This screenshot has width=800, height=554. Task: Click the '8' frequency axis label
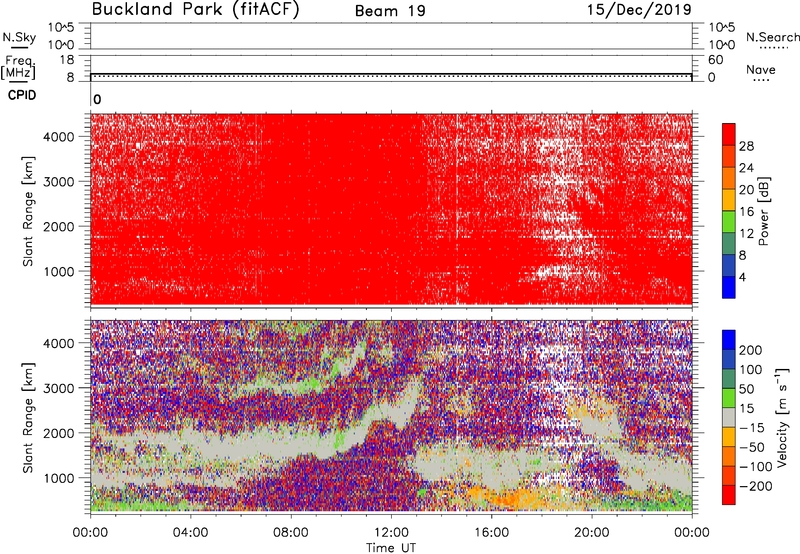click(x=70, y=78)
